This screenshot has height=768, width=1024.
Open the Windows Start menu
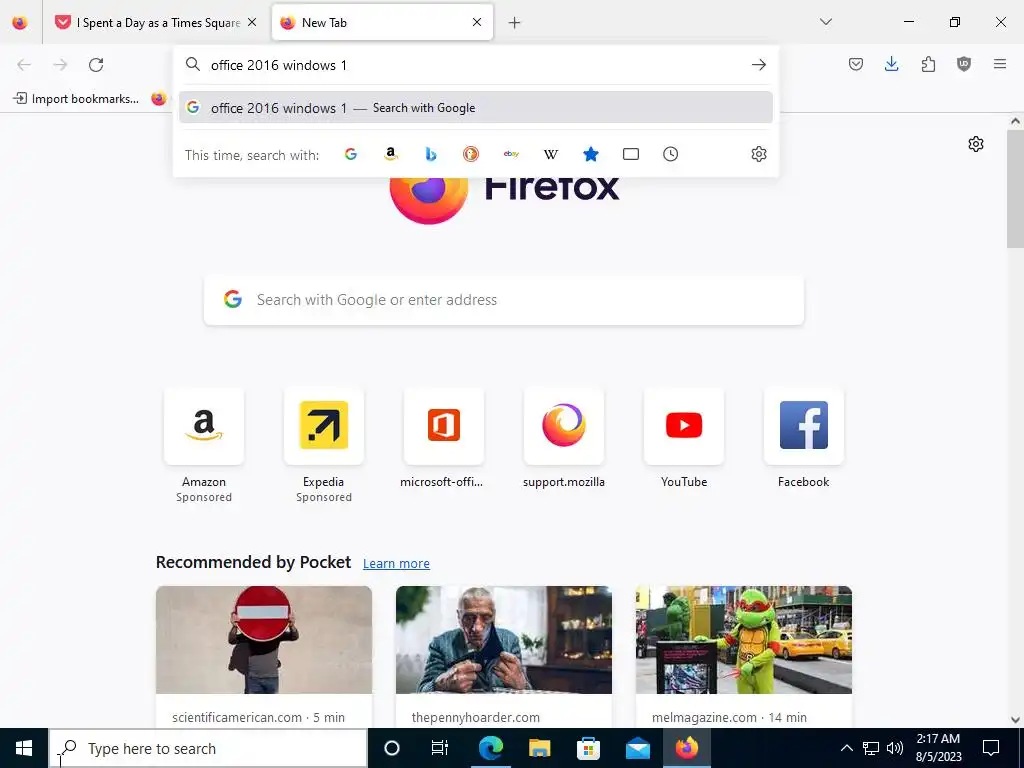coord(24,748)
